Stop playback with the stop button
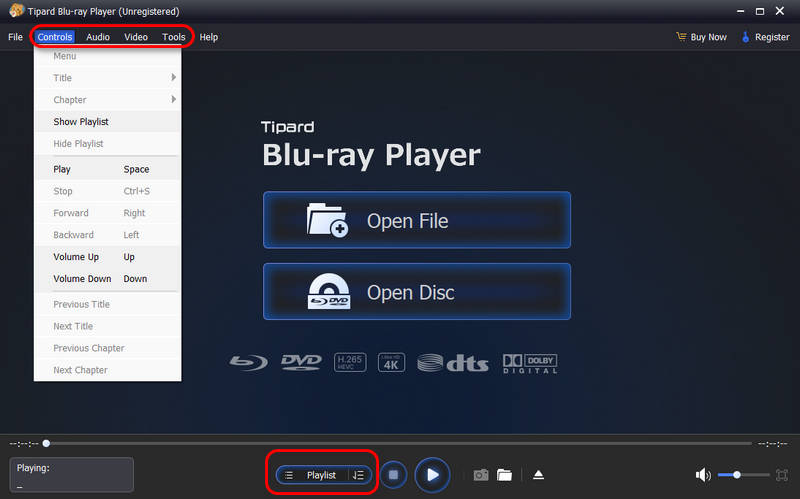The height and width of the screenshot is (499, 800). pos(393,475)
